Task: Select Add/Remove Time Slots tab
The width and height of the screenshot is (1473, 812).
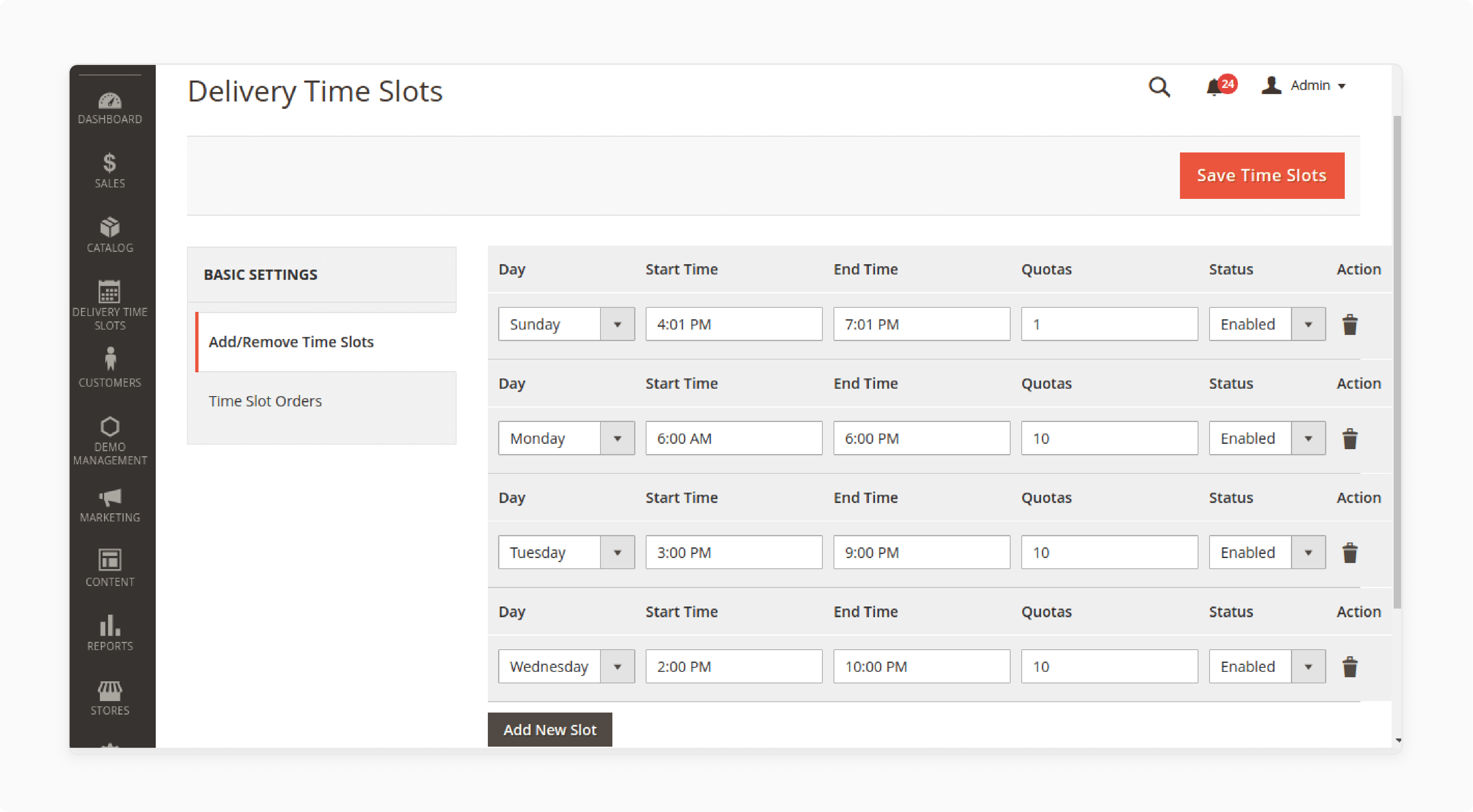Action: tap(326, 342)
